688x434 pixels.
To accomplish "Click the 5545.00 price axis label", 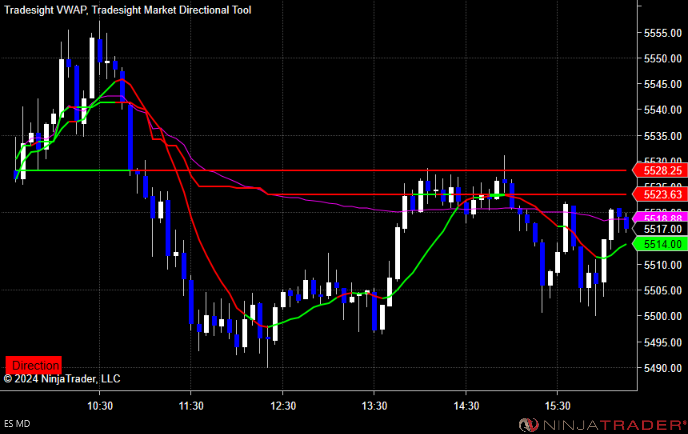I will (x=663, y=84).
